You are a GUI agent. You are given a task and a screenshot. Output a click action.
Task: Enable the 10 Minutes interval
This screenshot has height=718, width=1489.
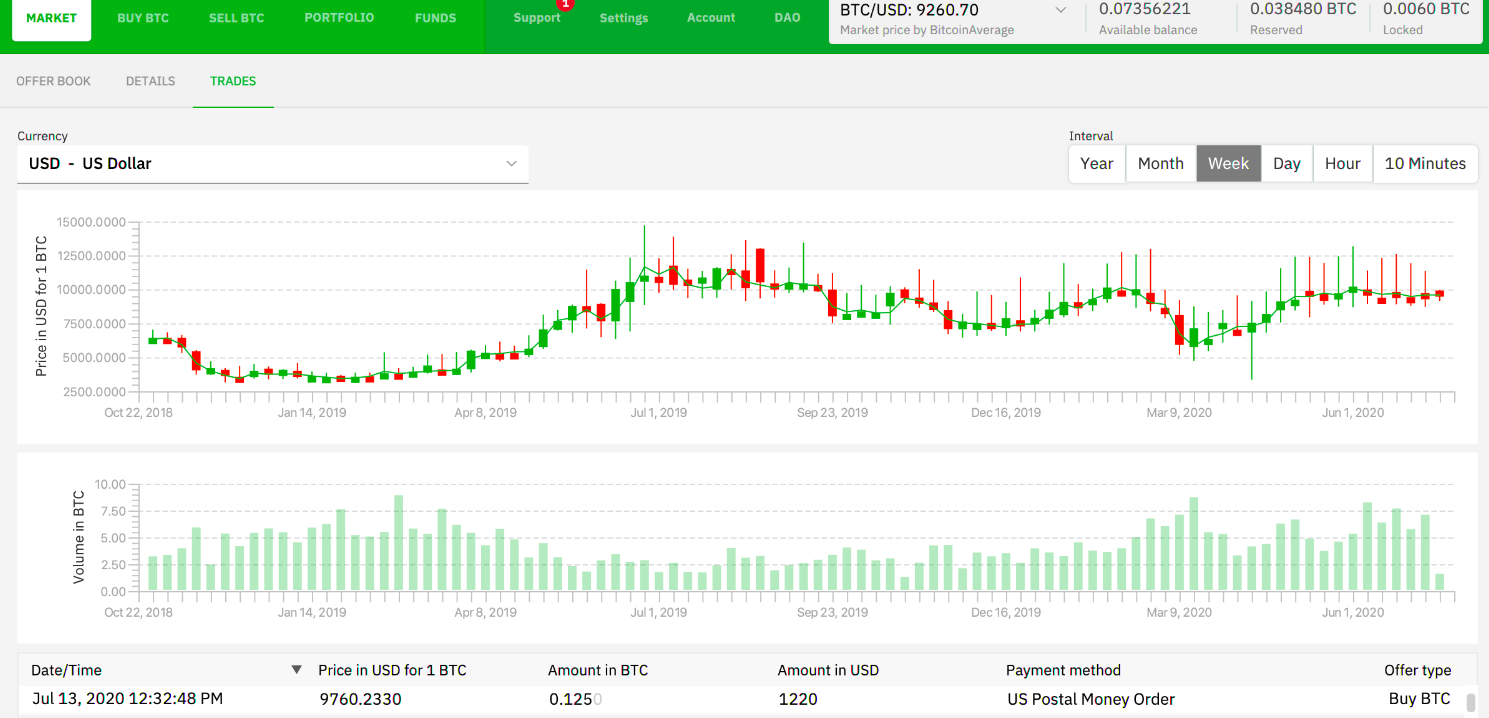1424,163
